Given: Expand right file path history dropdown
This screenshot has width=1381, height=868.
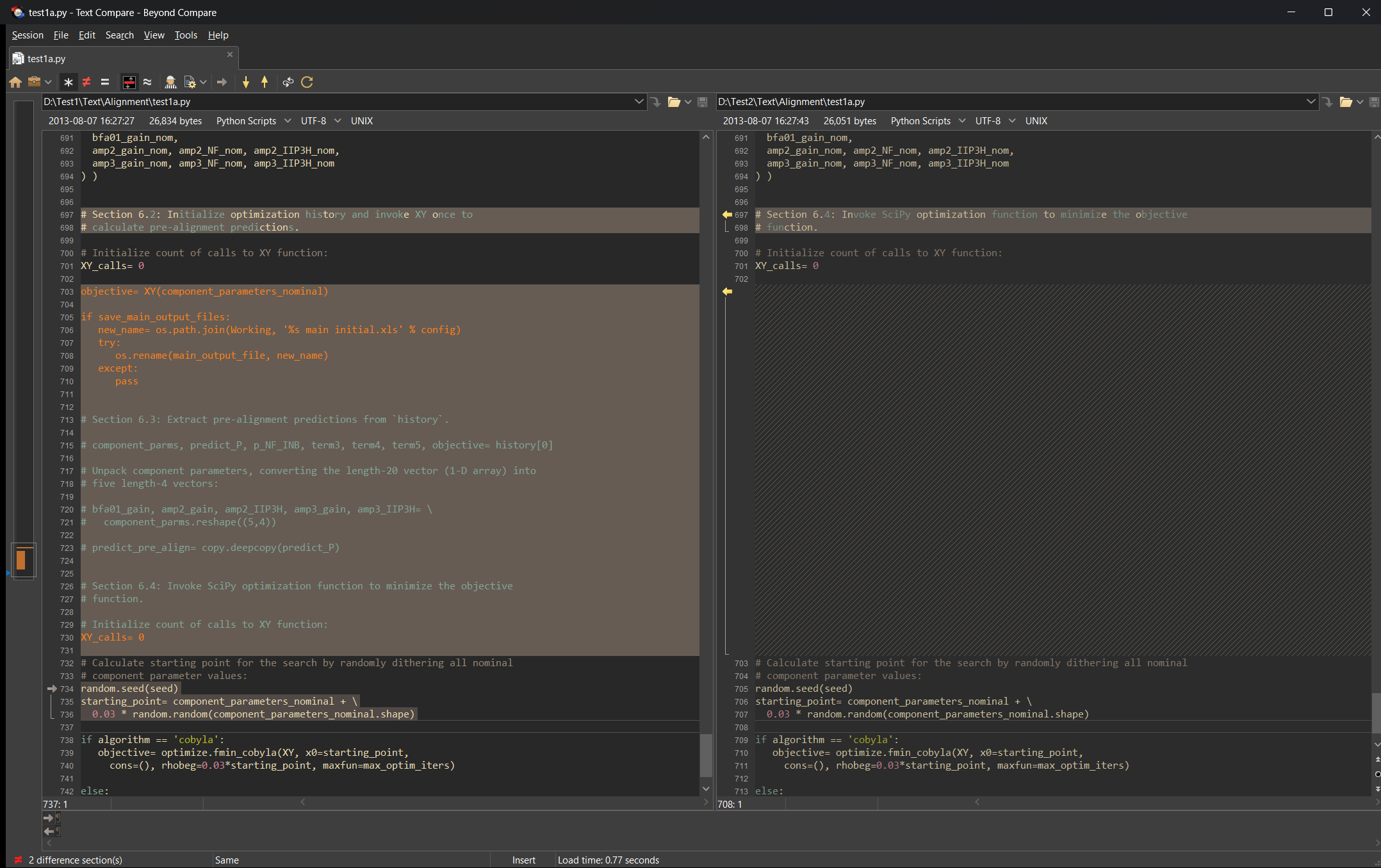Looking at the screenshot, I should (1311, 102).
